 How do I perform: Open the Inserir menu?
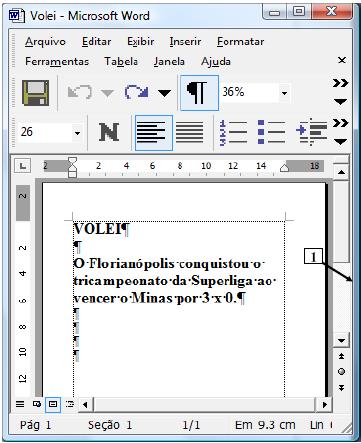(x=185, y=42)
